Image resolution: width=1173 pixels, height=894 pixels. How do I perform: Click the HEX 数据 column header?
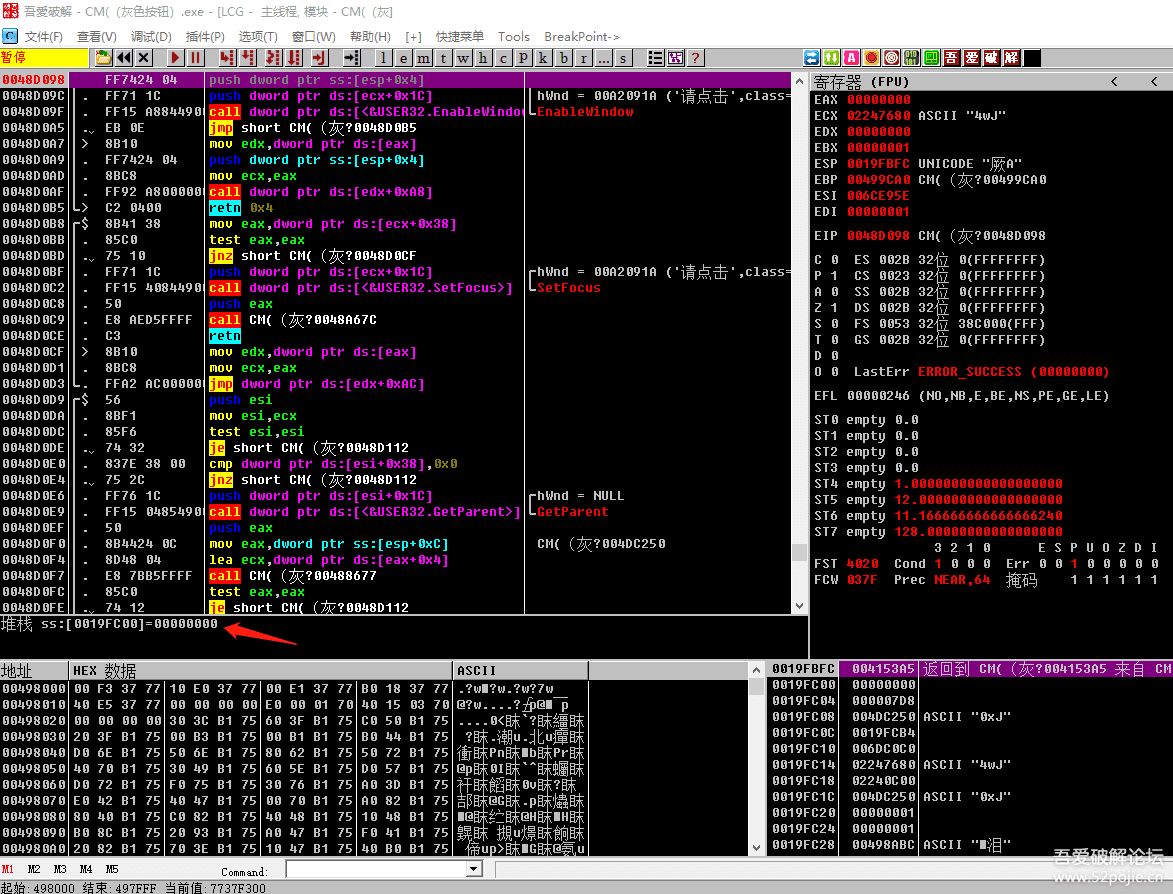(105, 670)
